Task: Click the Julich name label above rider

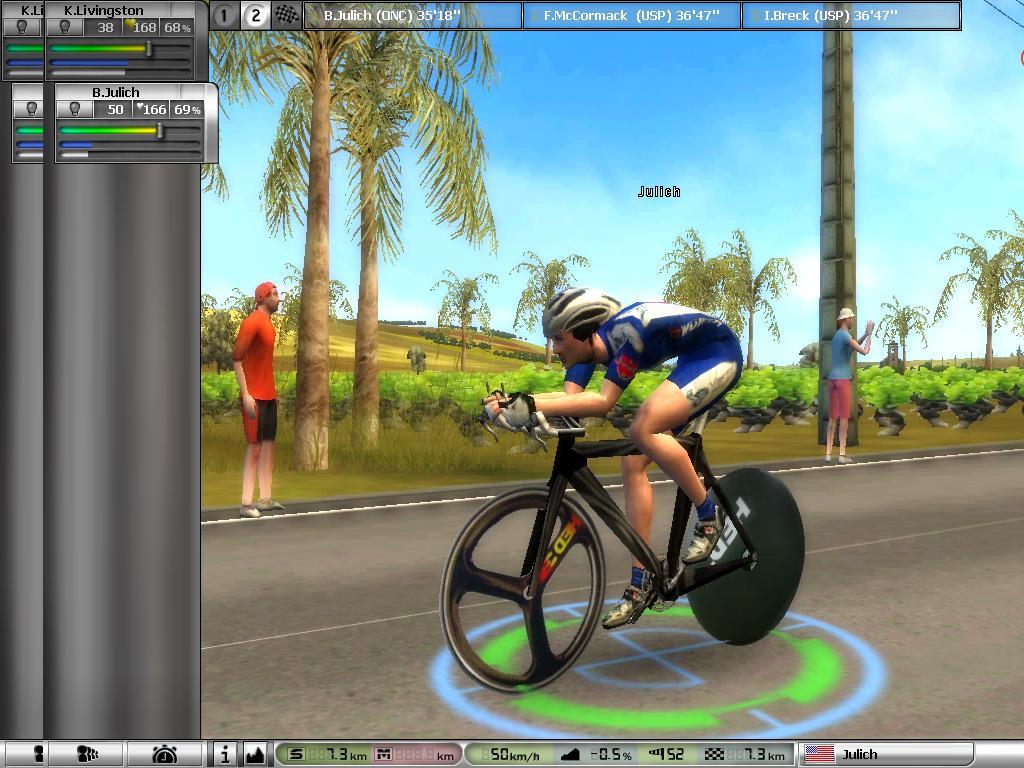Action: coord(659,191)
